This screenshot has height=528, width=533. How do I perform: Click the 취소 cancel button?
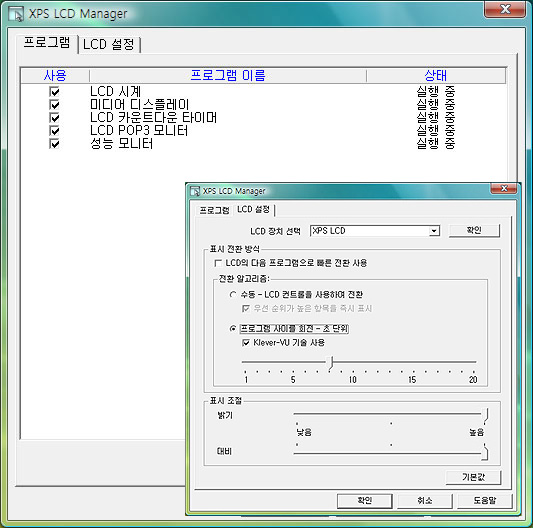click(x=425, y=500)
